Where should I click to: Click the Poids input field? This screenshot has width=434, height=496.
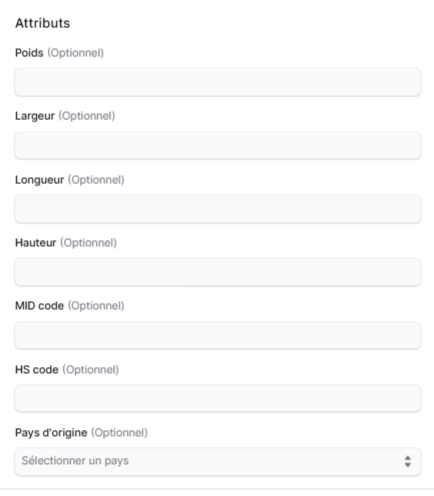point(218,82)
